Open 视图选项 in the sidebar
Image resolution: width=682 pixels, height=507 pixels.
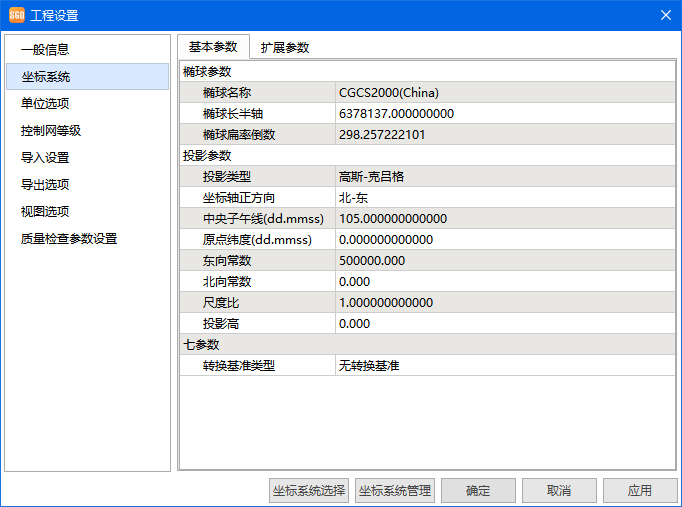87,211
